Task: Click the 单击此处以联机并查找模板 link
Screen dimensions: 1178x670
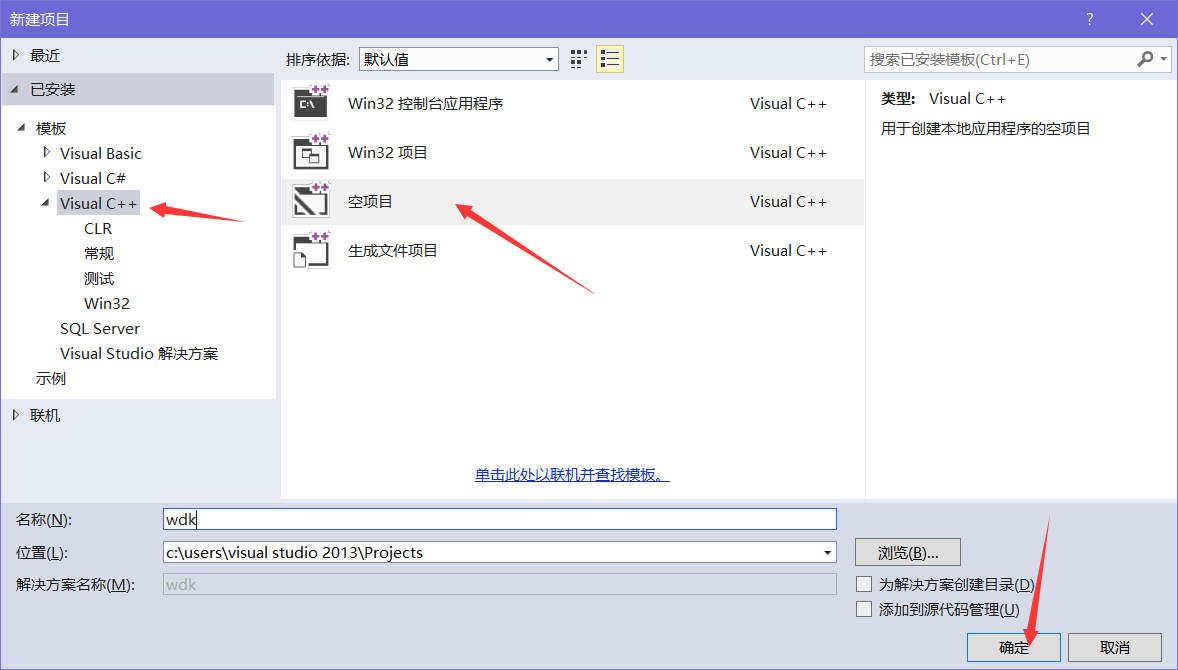Action: [x=572, y=475]
